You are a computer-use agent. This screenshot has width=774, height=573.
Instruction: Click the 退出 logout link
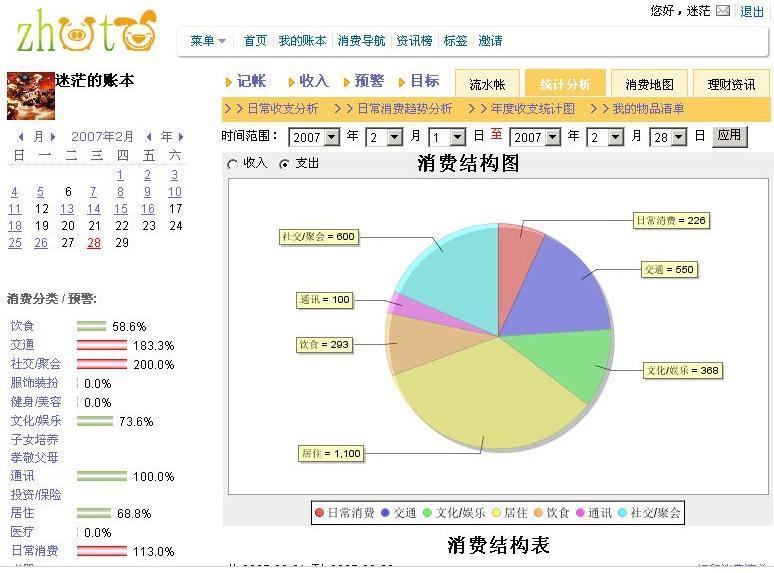pyautogui.click(x=752, y=12)
